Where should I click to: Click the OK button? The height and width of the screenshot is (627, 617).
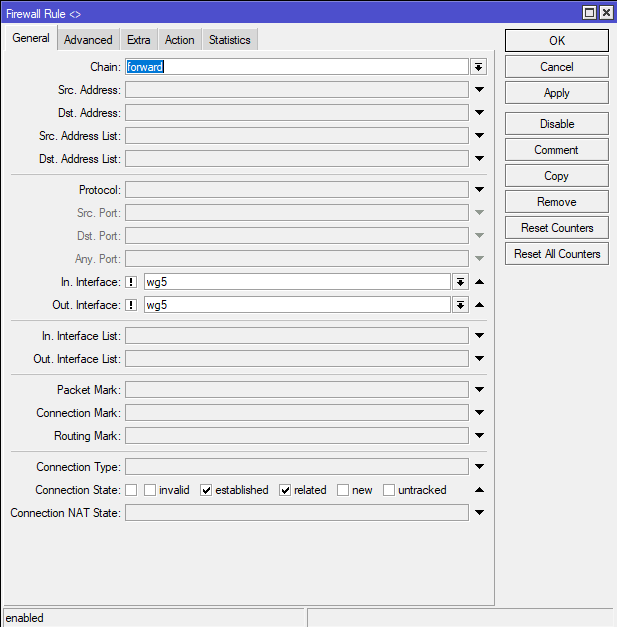[x=557, y=40]
